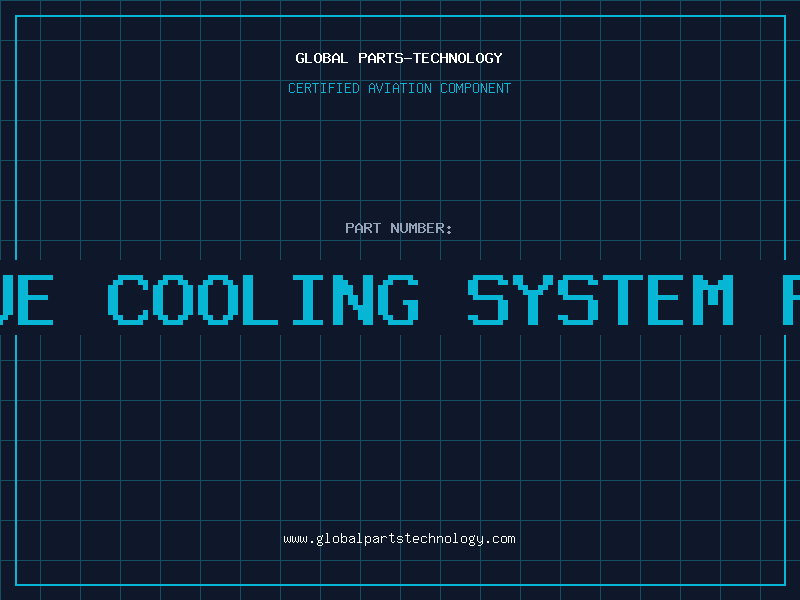Click the cut-off letters at marquee left edge
Image resolution: width=800 pixels, height=600 pixels.
pyautogui.click(x=27, y=300)
